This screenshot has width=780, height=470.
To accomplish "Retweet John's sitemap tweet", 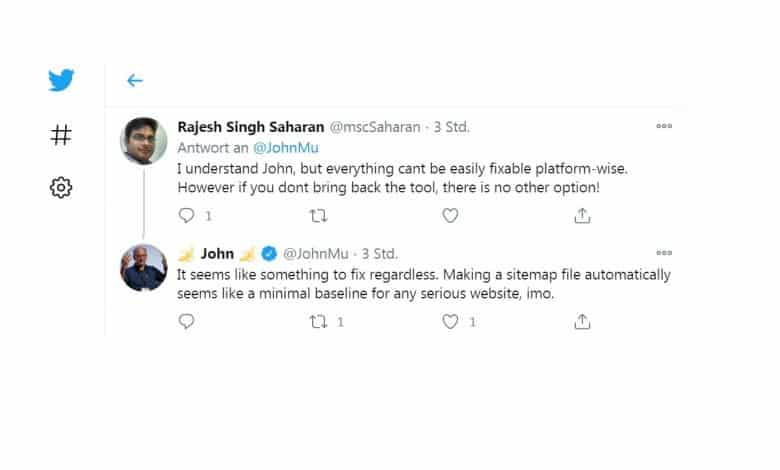I will click(318, 322).
